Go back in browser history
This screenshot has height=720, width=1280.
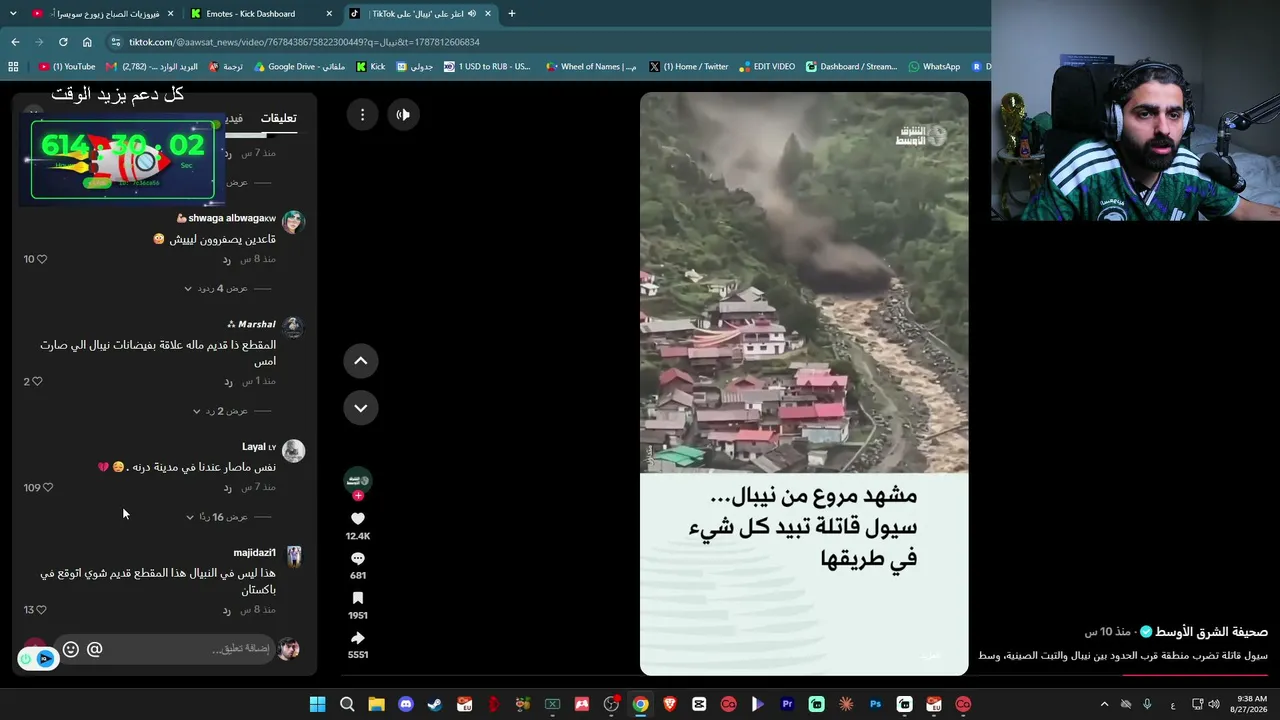pos(15,42)
